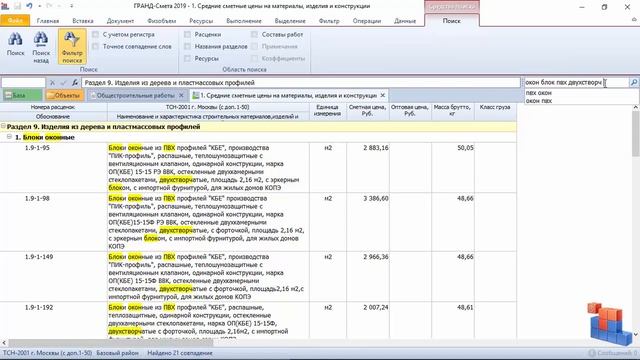
Task: Switch to the Выполнение ribbon tab
Action: [244, 21]
